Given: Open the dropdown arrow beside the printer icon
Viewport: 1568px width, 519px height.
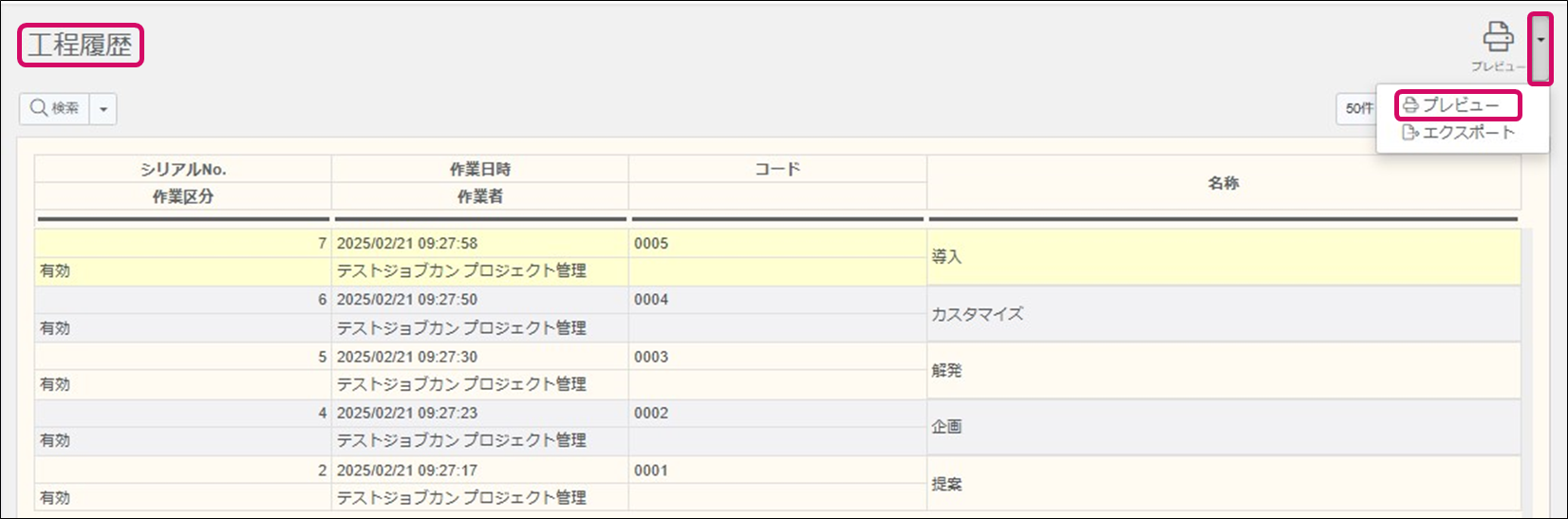Looking at the screenshot, I should [1540, 40].
